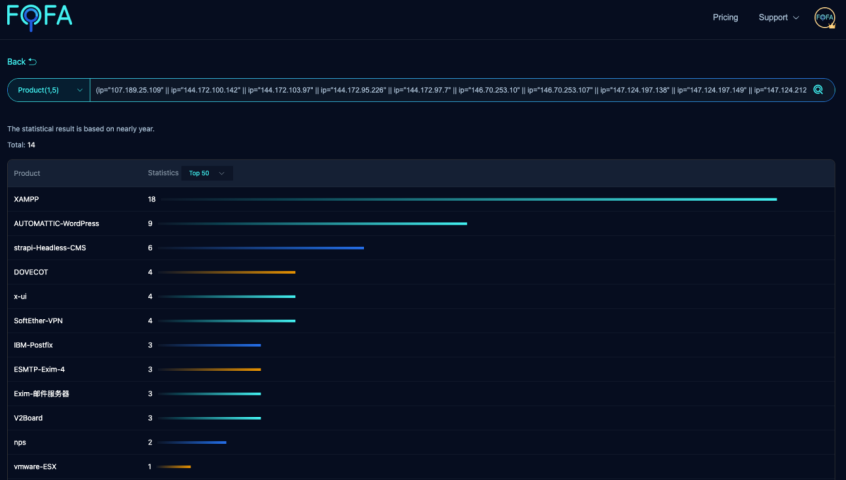Click the search magnifier icon
This screenshot has width=846, height=480.
818,90
